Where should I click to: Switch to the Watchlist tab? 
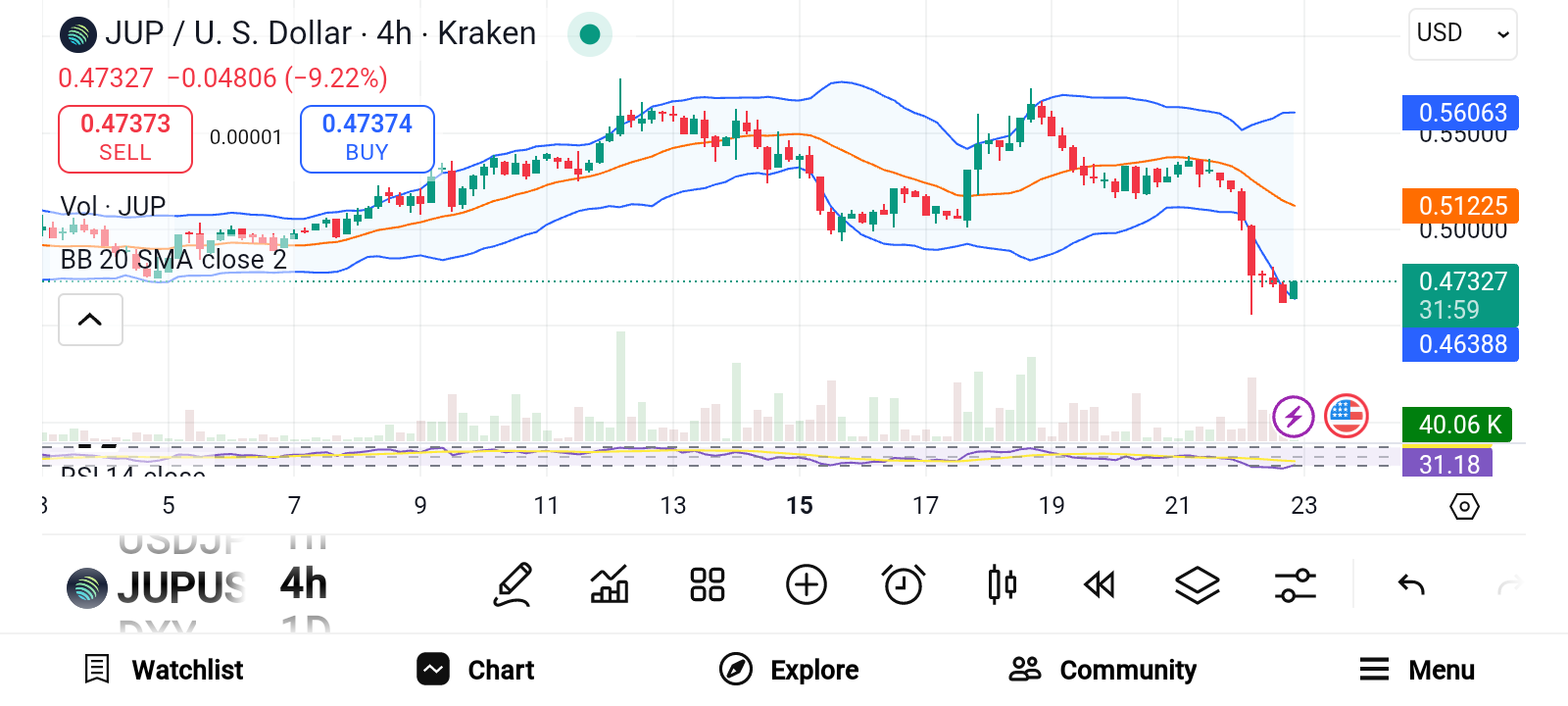(164, 670)
